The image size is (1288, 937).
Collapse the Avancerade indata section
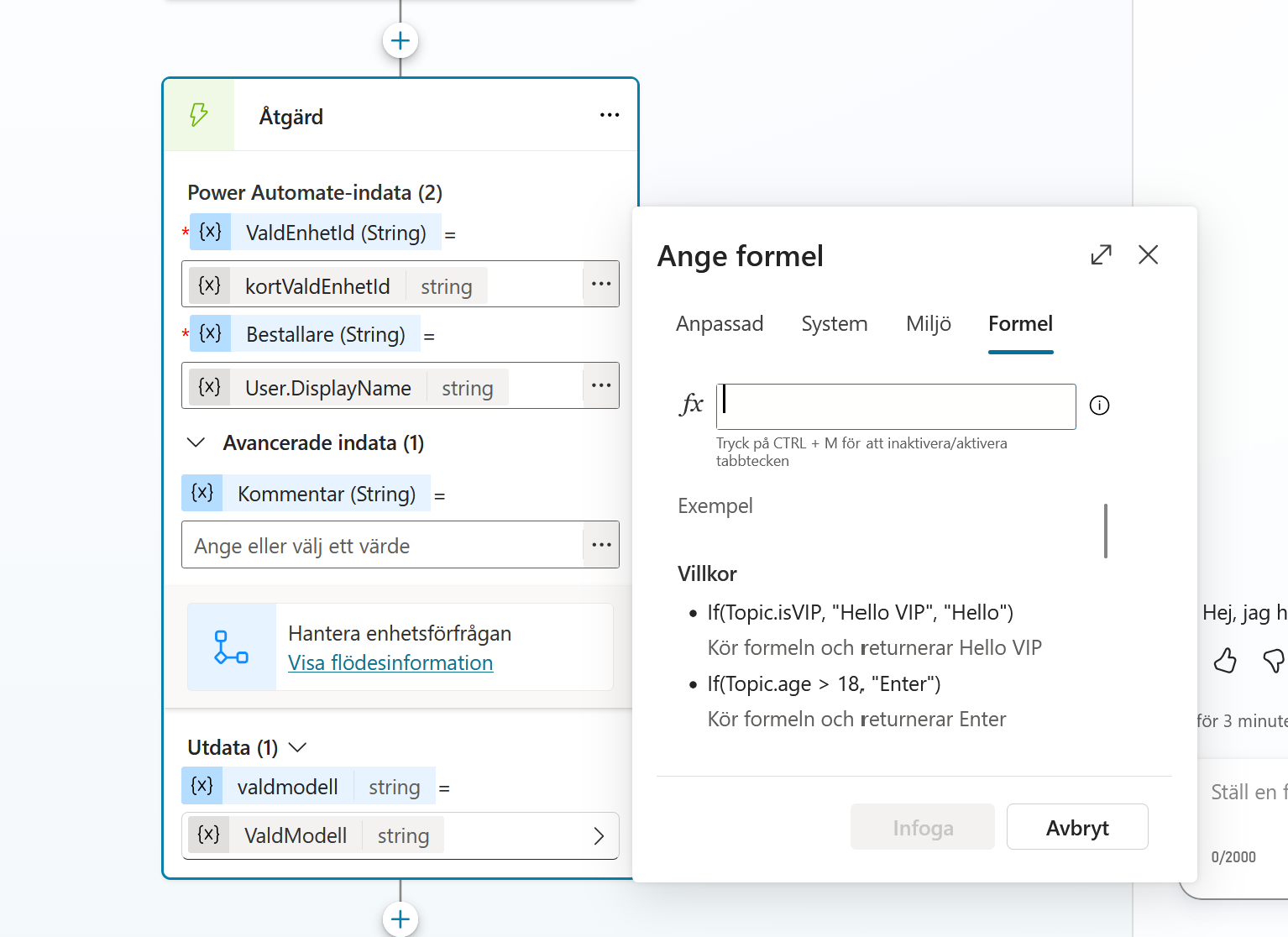(x=196, y=442)
